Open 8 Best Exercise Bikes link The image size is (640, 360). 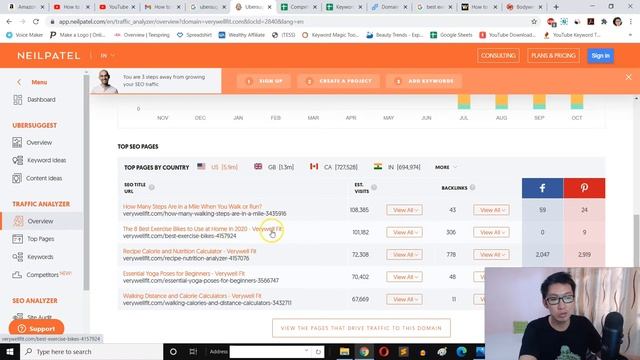pos(202,229)
